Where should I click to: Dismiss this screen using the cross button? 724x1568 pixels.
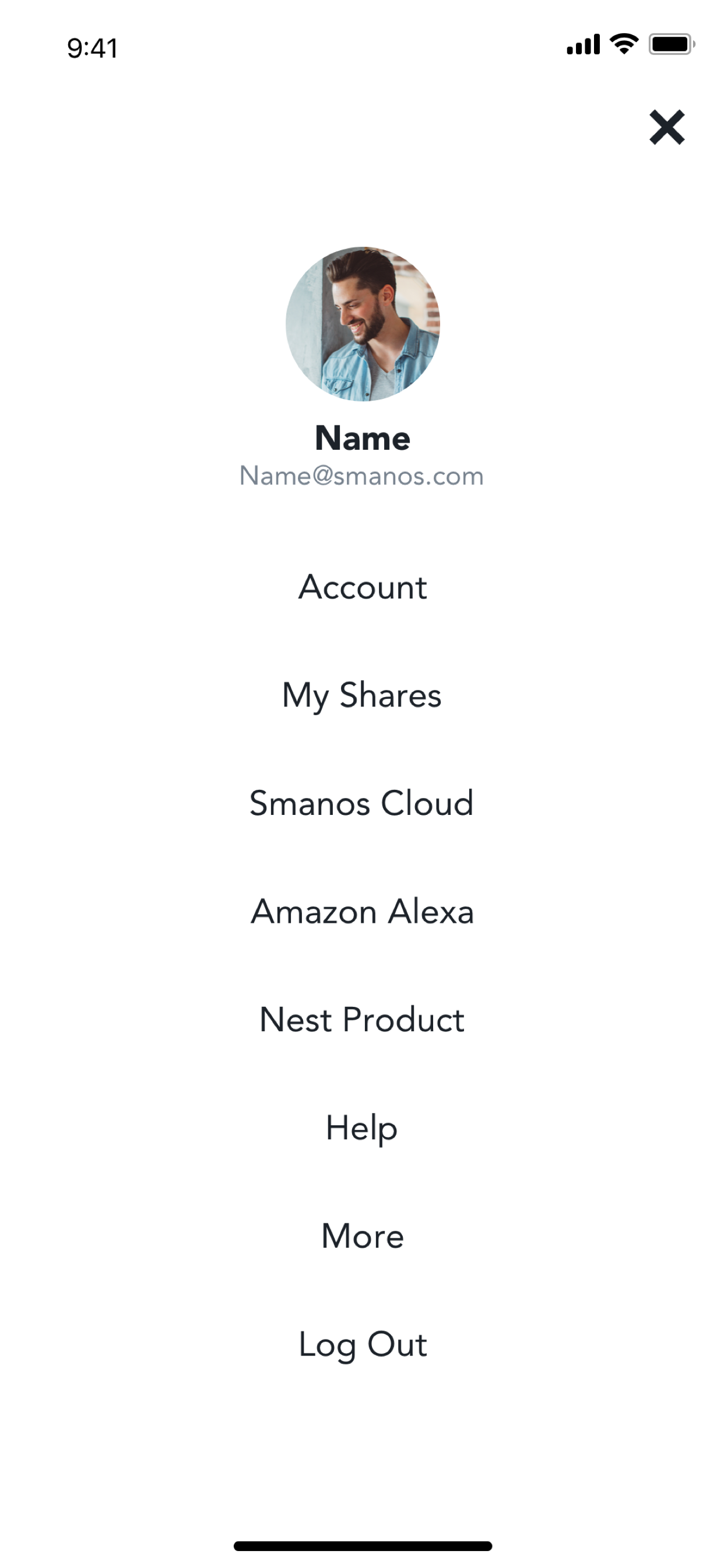667,127
